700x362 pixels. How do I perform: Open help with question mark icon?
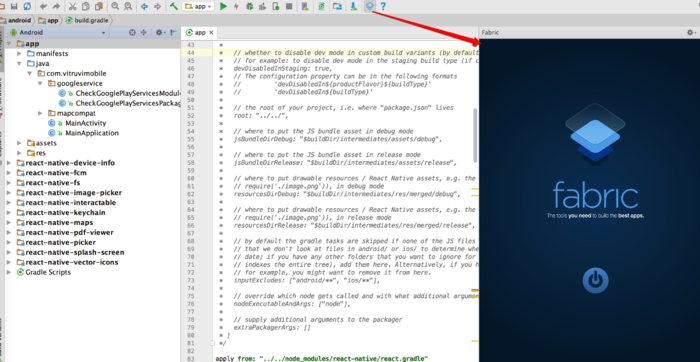pyautogui.click(x=383, y=6)
